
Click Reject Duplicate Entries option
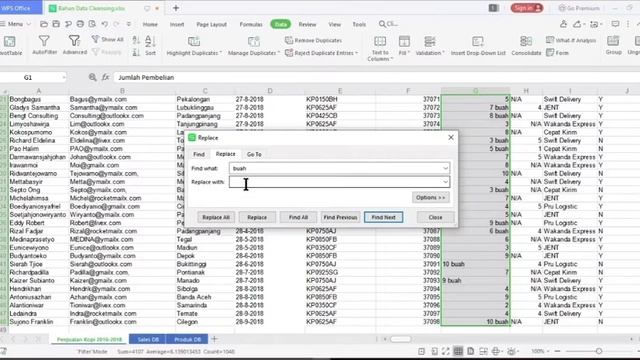coord(321,53)
